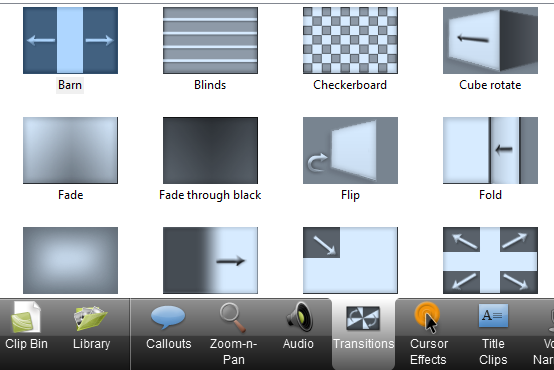The image size is (554, 370).
Task: Choose the Fade through black thumbnail
Action: tap(210, 150)
